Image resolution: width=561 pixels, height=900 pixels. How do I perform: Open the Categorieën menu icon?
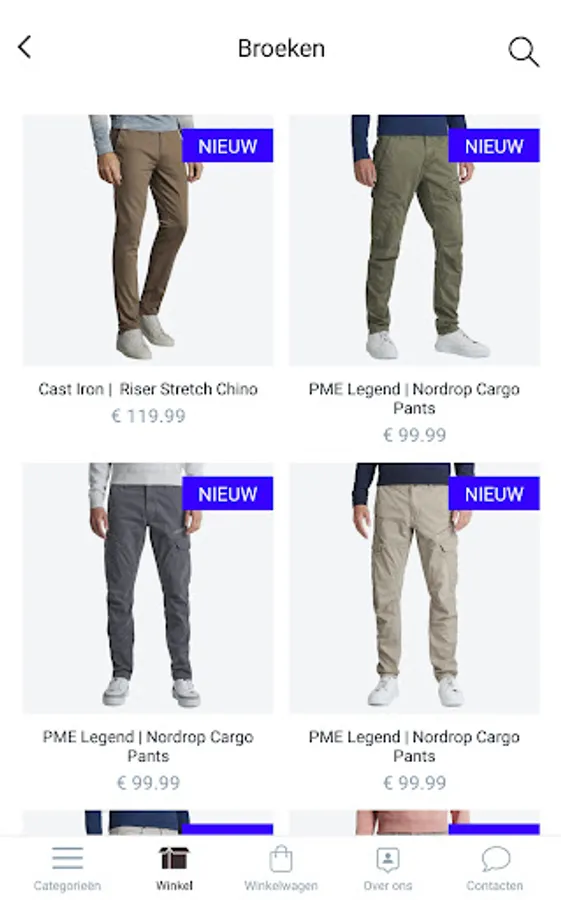click(x=68, y=859)
